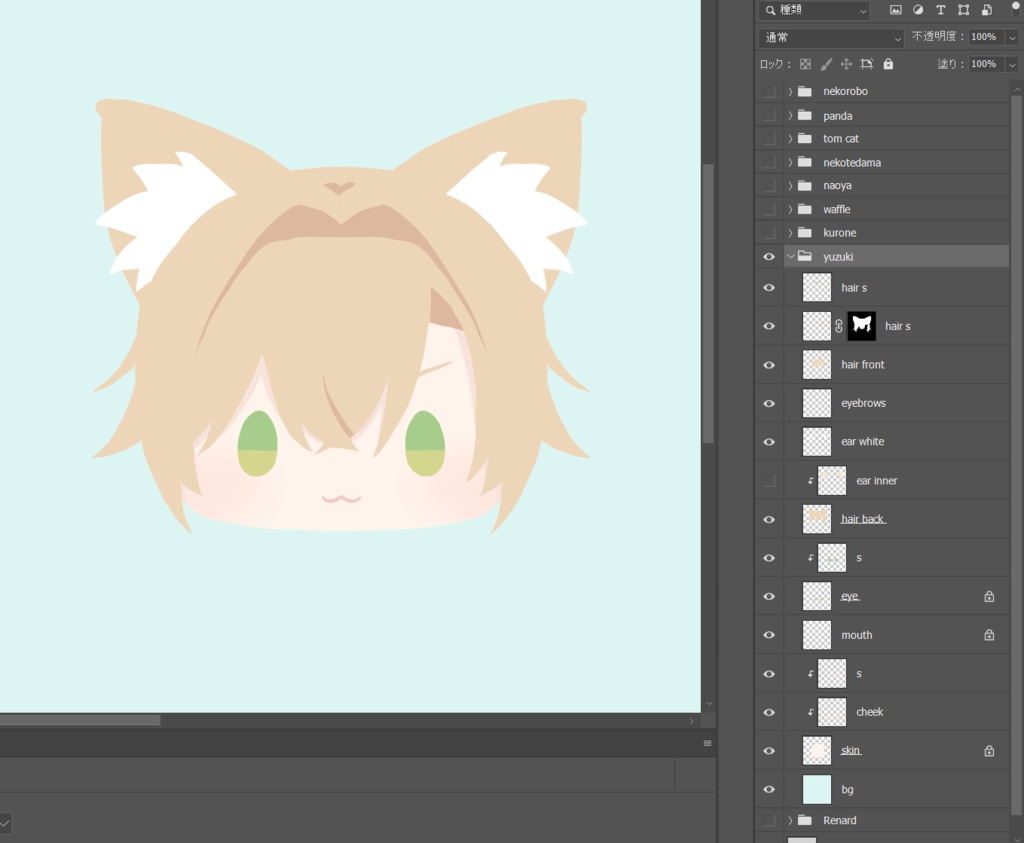
Task: Enable lock transparent pixels
Action: (804, 63)
